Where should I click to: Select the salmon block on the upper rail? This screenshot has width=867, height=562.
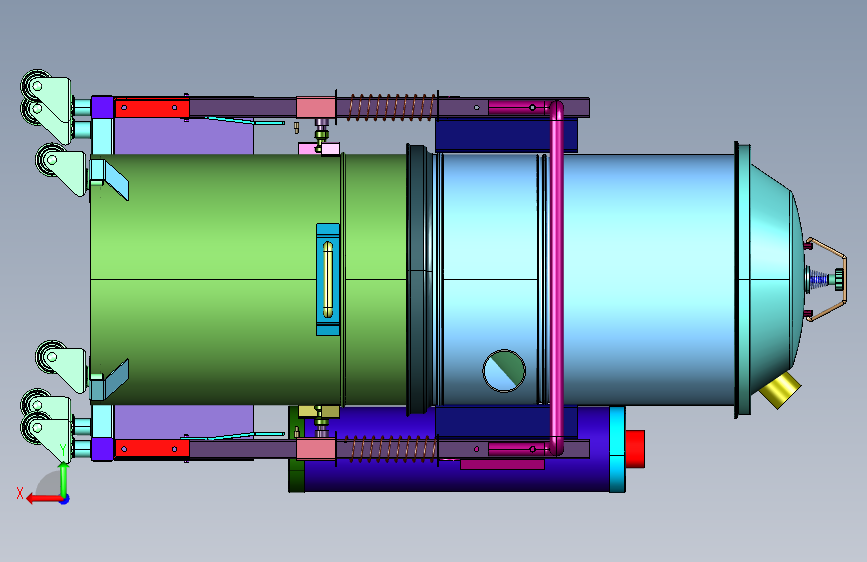(x=316, y=107)
